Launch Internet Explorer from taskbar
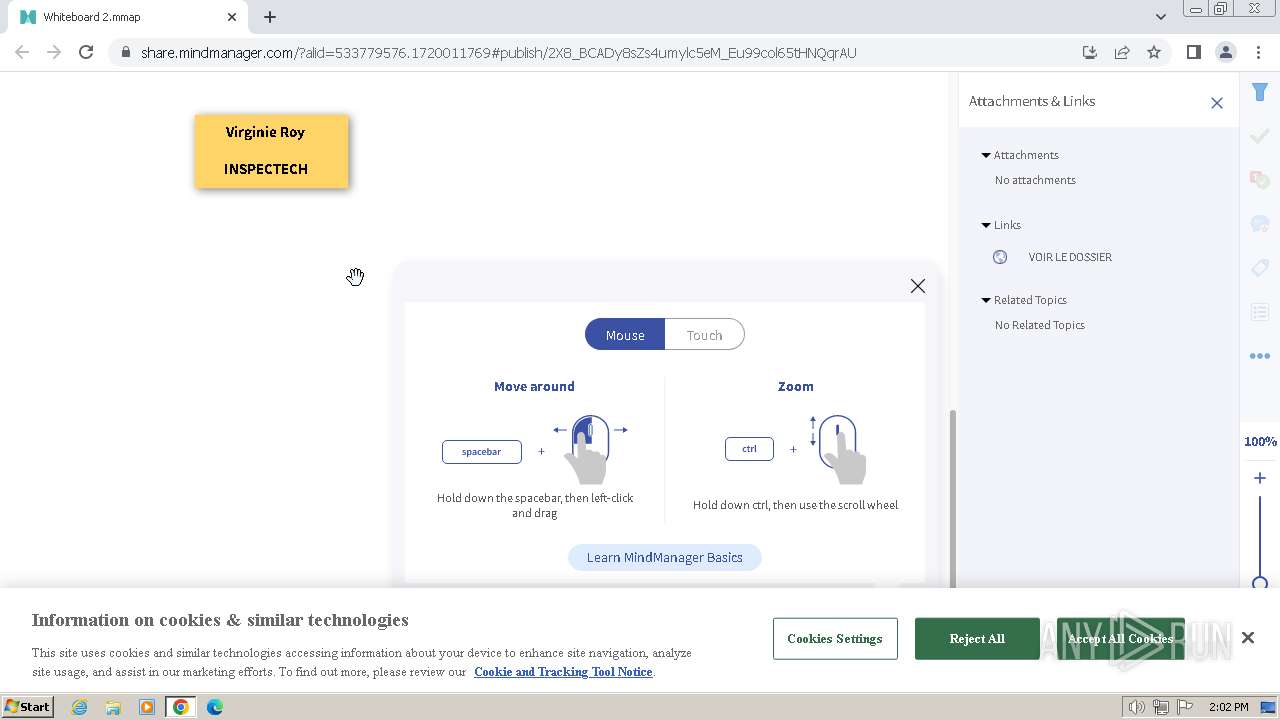The height and width of the screenshot is (720, 1280). point(79,707)
